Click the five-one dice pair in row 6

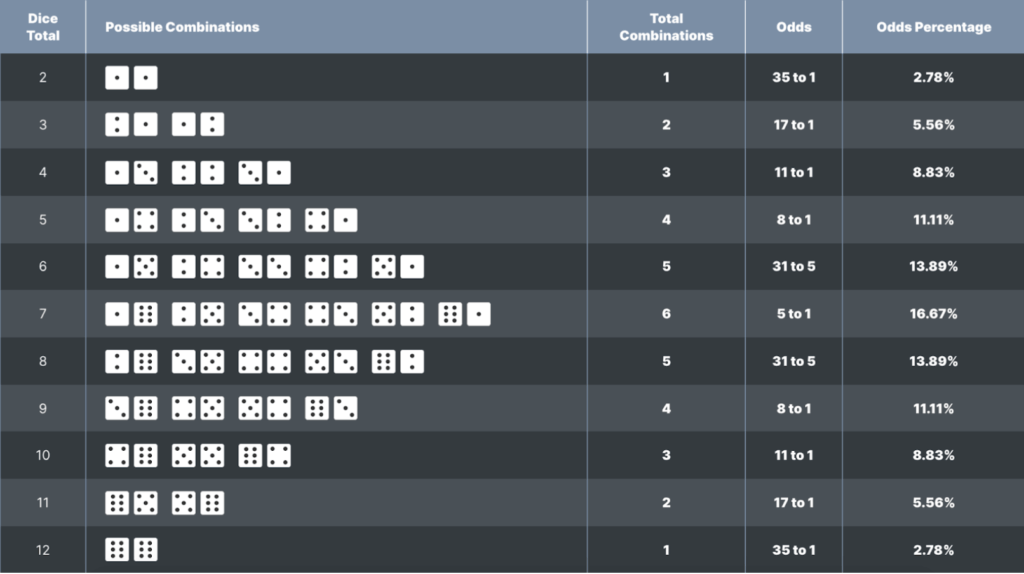click(x=398, y=266)
